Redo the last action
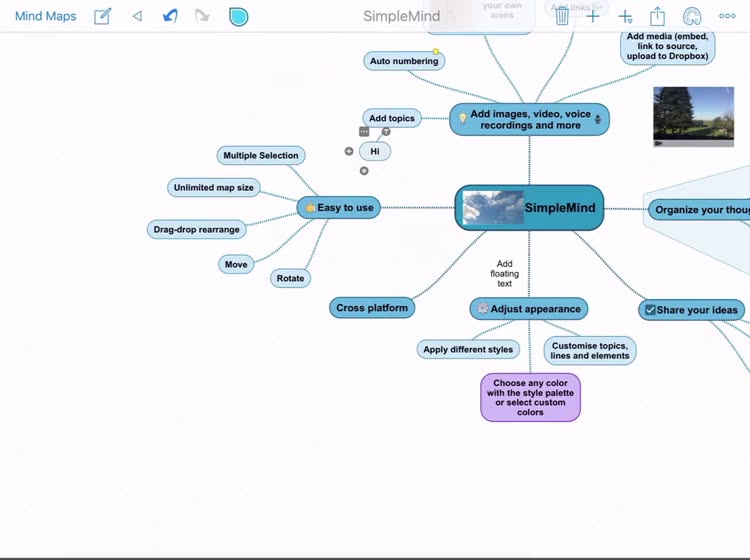 [202, 16]
